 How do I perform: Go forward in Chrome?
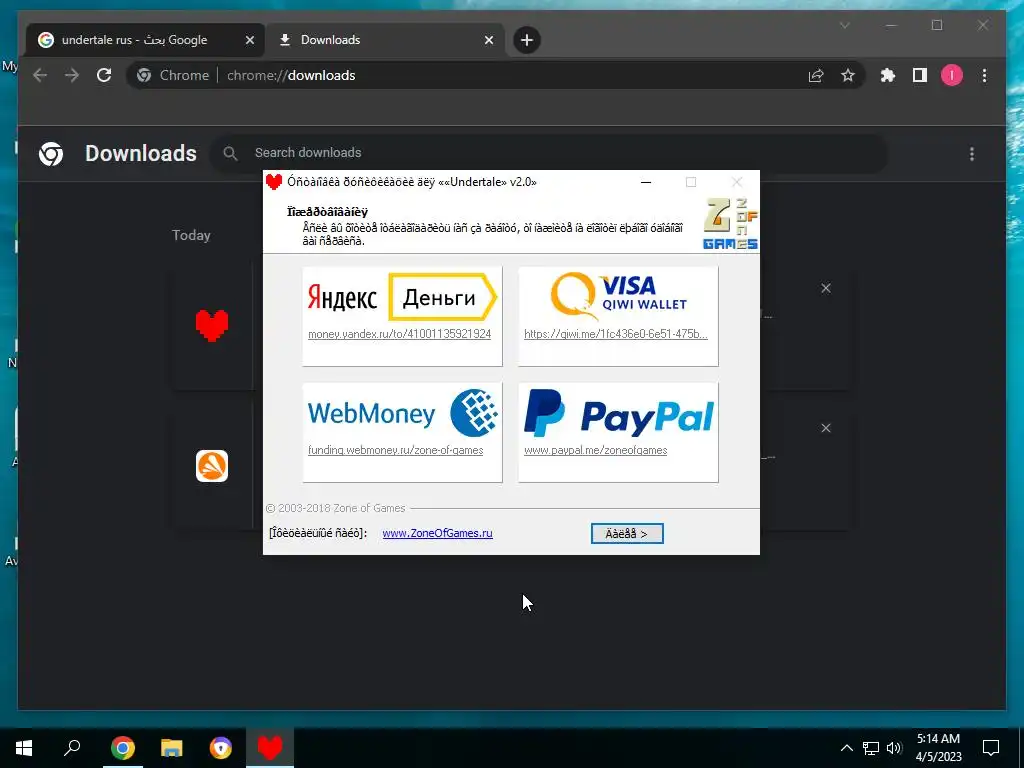click(x=72, y=76)
